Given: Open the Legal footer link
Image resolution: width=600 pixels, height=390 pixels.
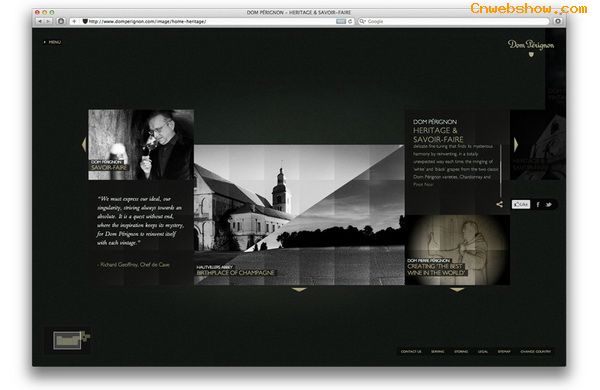Looking at the screenshot, I should click(x=483, y=351).
